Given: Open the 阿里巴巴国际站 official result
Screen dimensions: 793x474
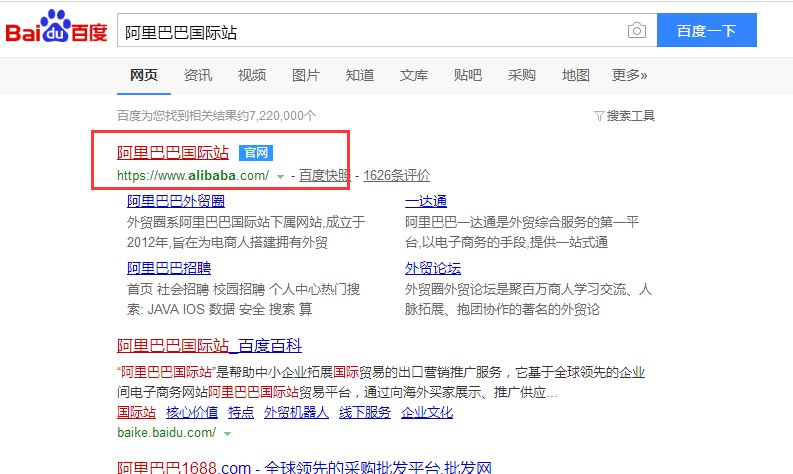Looking at the screenshot, I should click(x=173, y=153).
